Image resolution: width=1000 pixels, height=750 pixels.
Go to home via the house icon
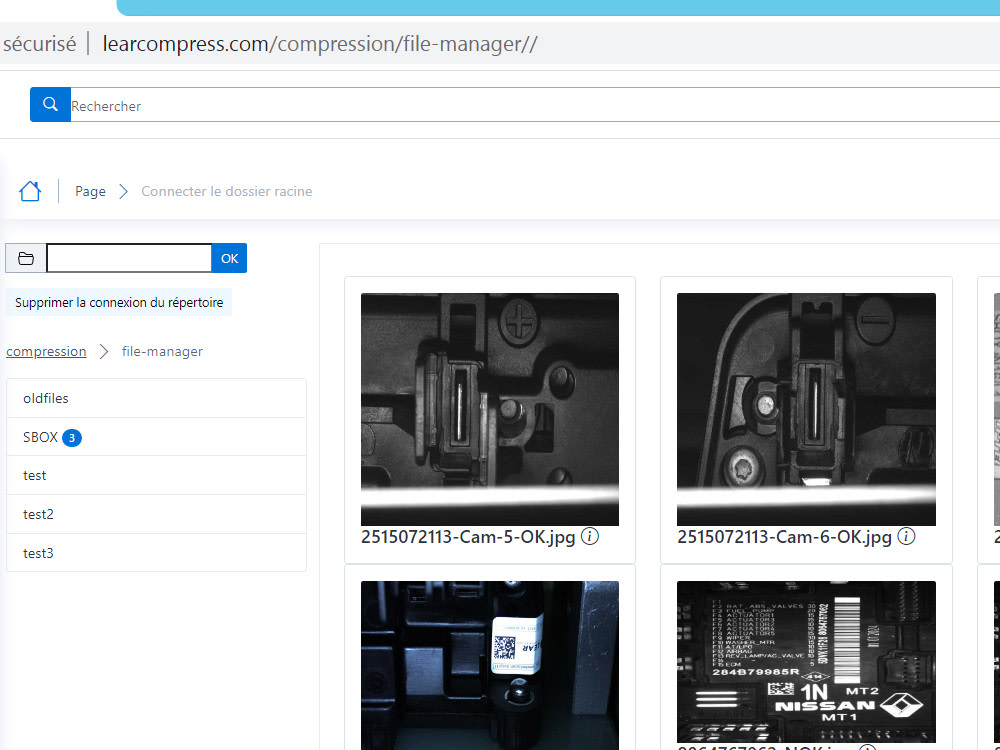pyautogui.click(x=30, y=191)
